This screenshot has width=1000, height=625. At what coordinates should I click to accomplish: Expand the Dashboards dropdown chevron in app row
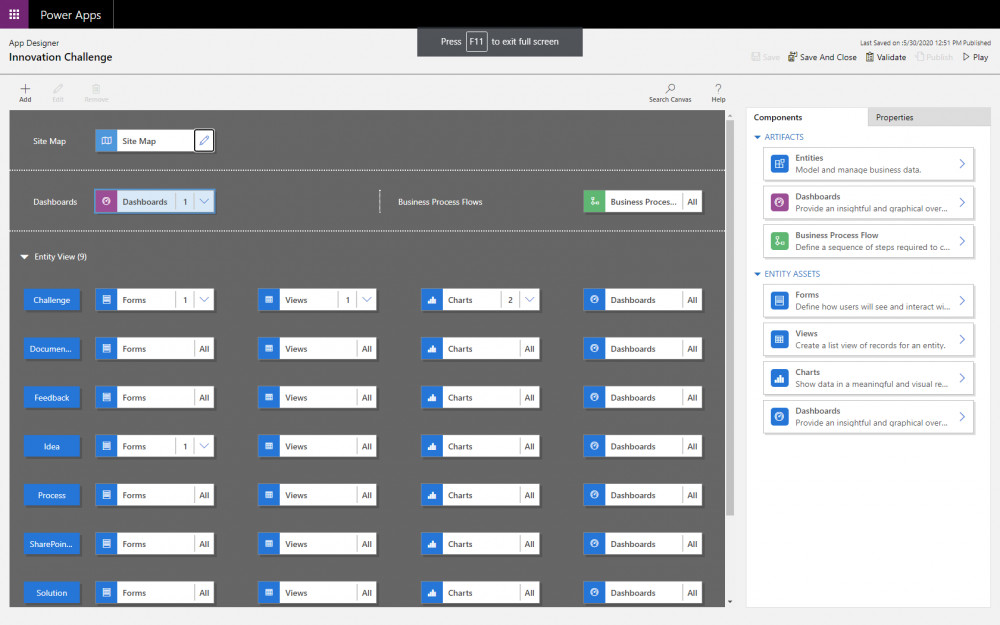point(204,201)
